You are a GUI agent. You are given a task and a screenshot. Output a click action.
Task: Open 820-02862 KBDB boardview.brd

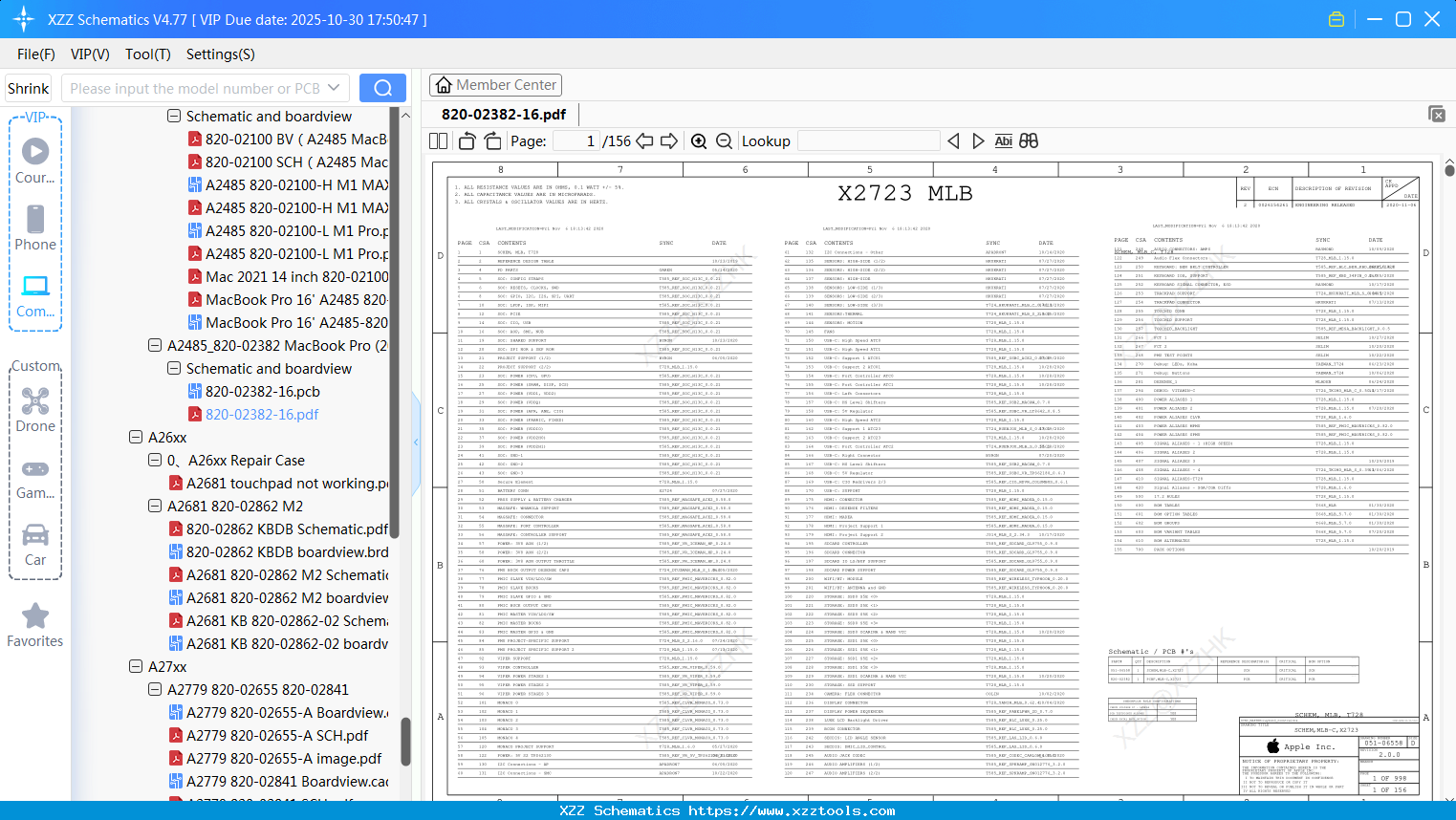pos(278,552)
